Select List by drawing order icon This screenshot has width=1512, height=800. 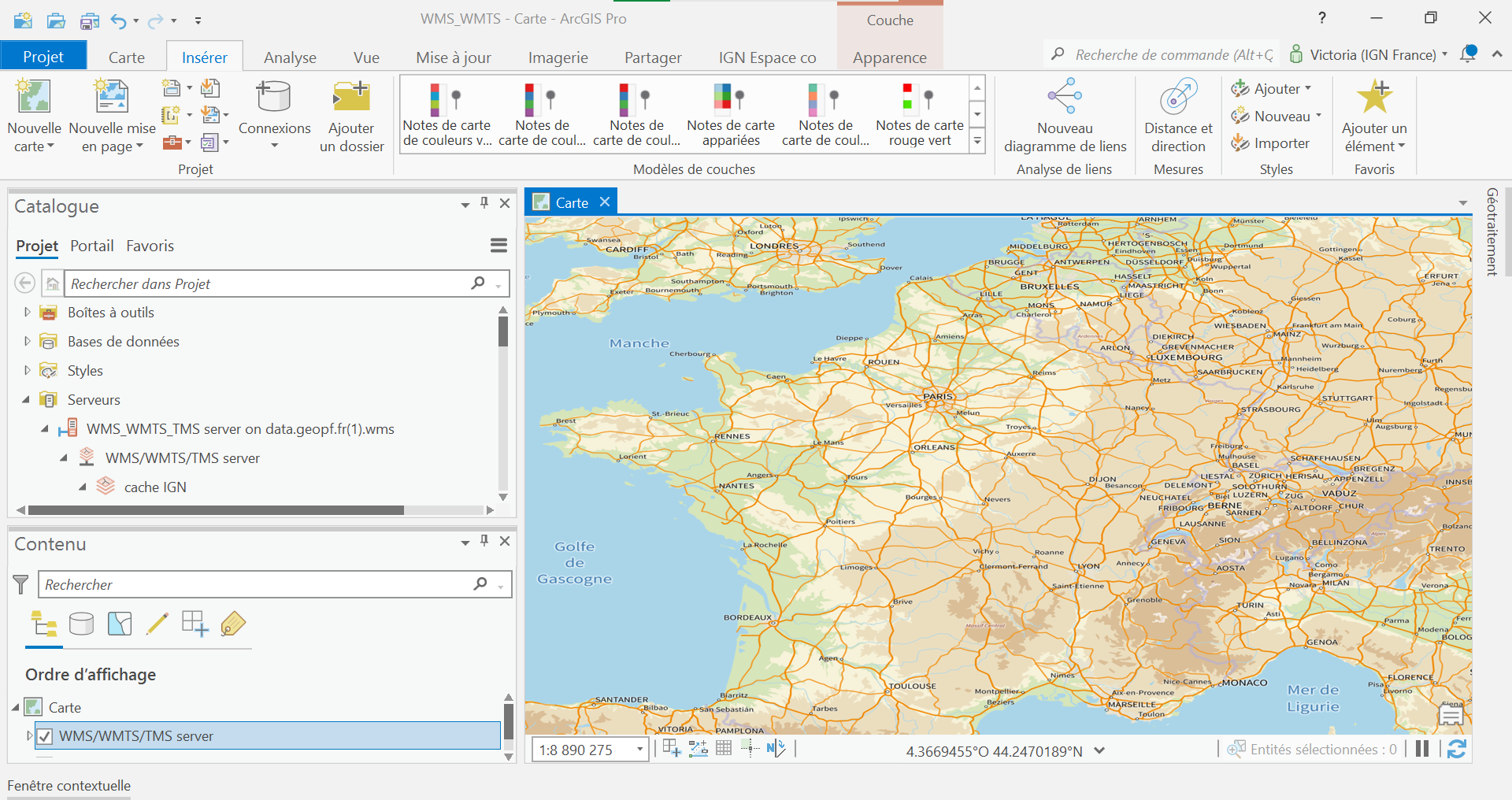click(44, 624)
